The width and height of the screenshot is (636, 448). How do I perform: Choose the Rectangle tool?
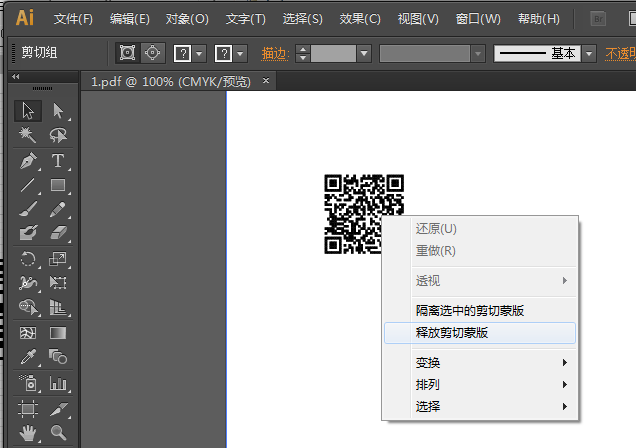point(58,185)
